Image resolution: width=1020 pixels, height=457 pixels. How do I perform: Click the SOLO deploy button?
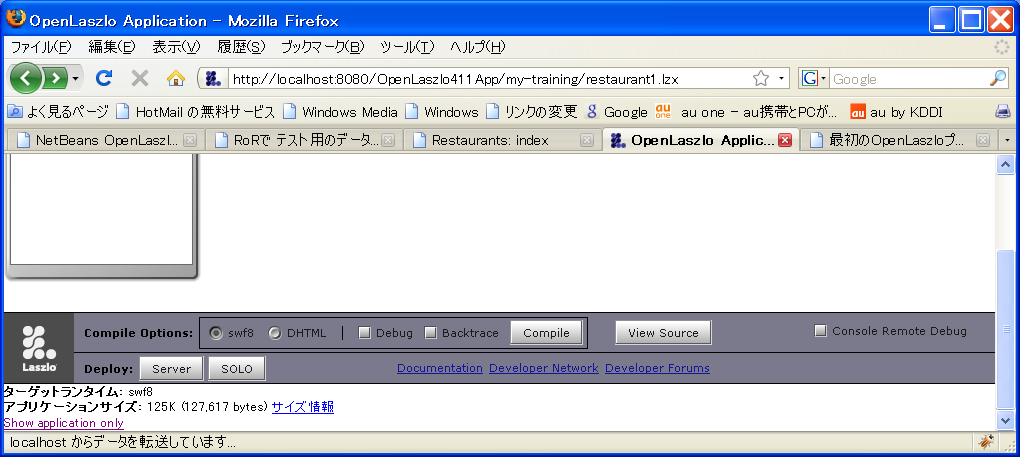(237, 369)
